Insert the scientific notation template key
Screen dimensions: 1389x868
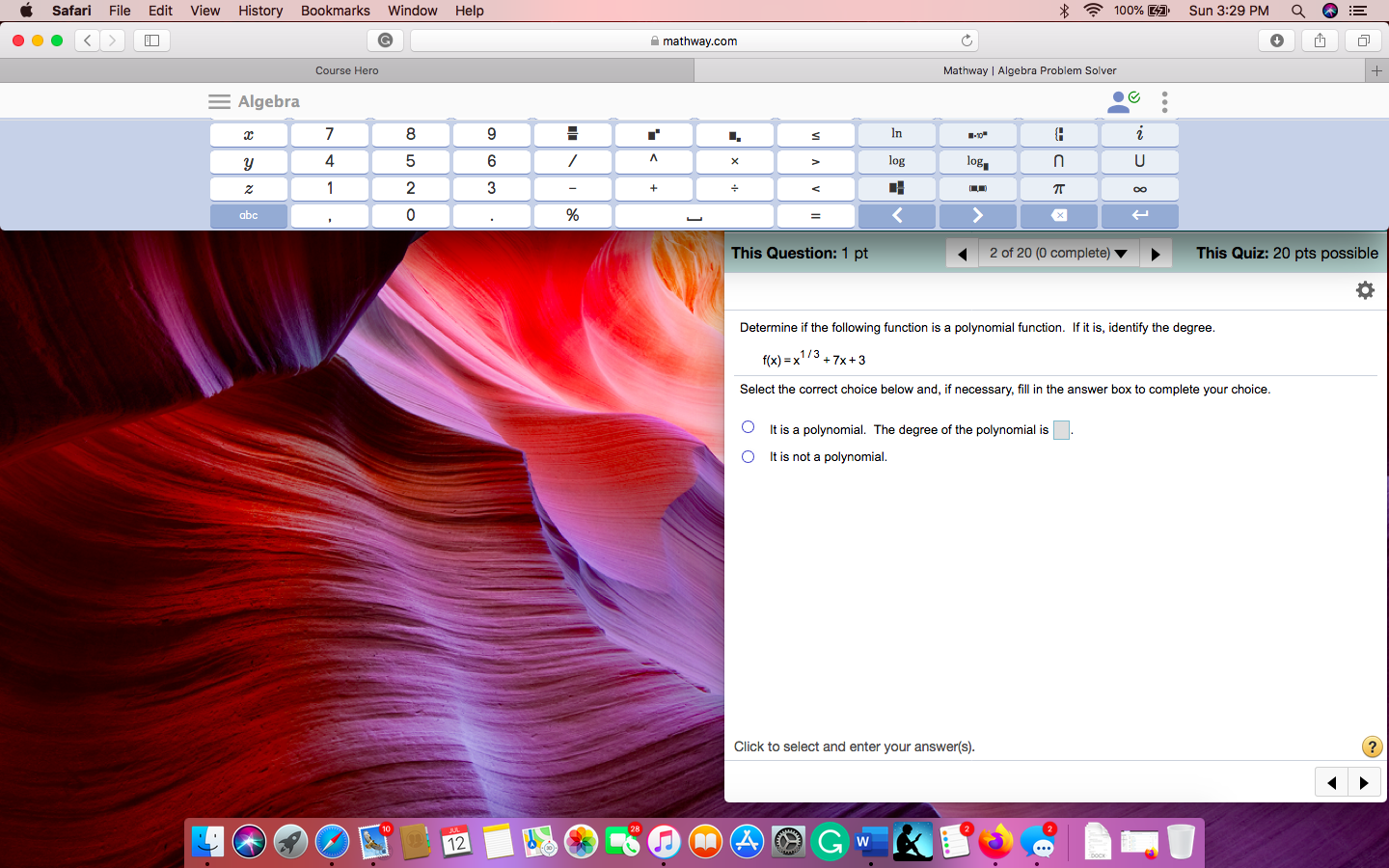pyautogui.click(x=977, y=134)
